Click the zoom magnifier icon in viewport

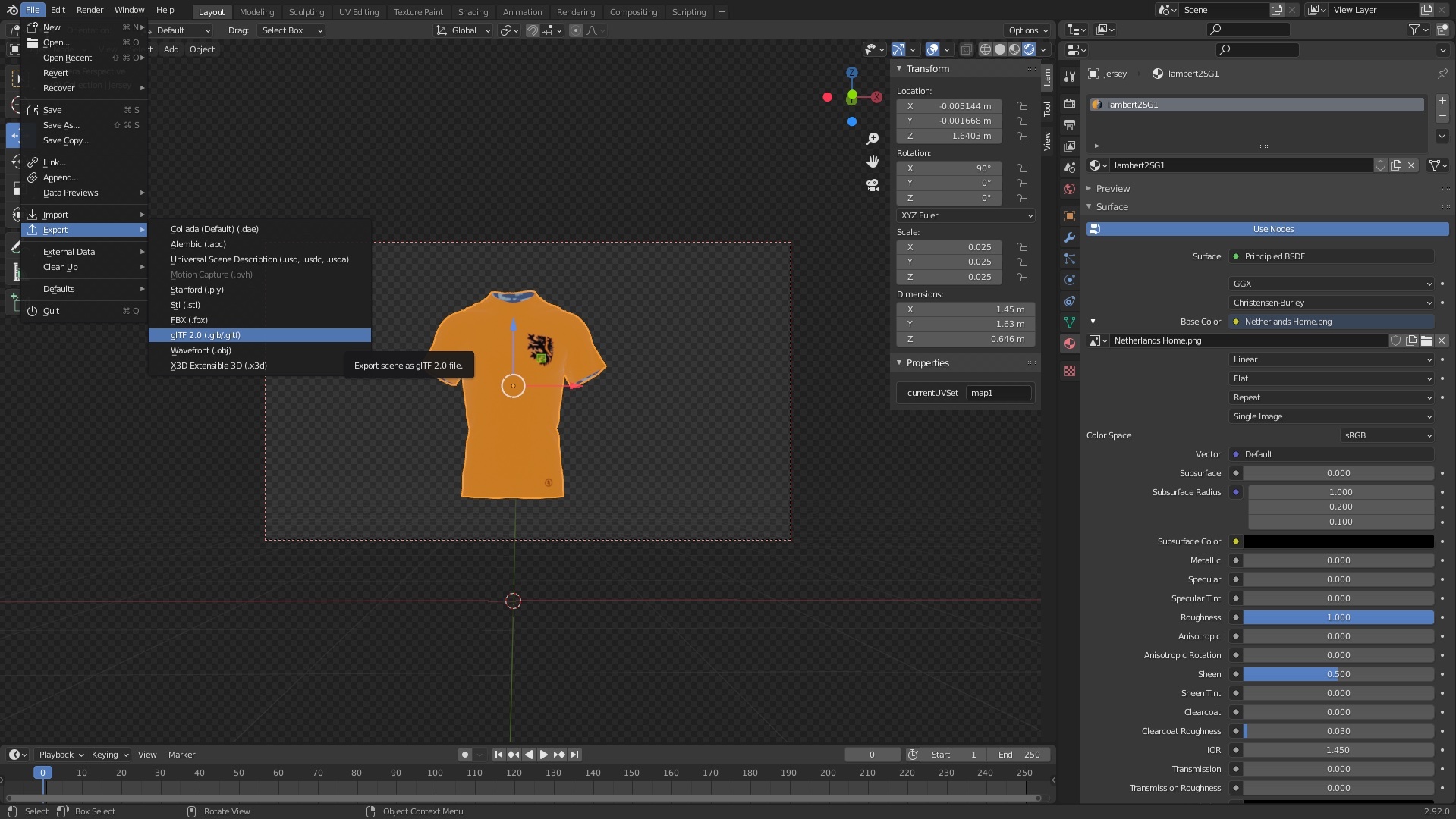[873, 139]
